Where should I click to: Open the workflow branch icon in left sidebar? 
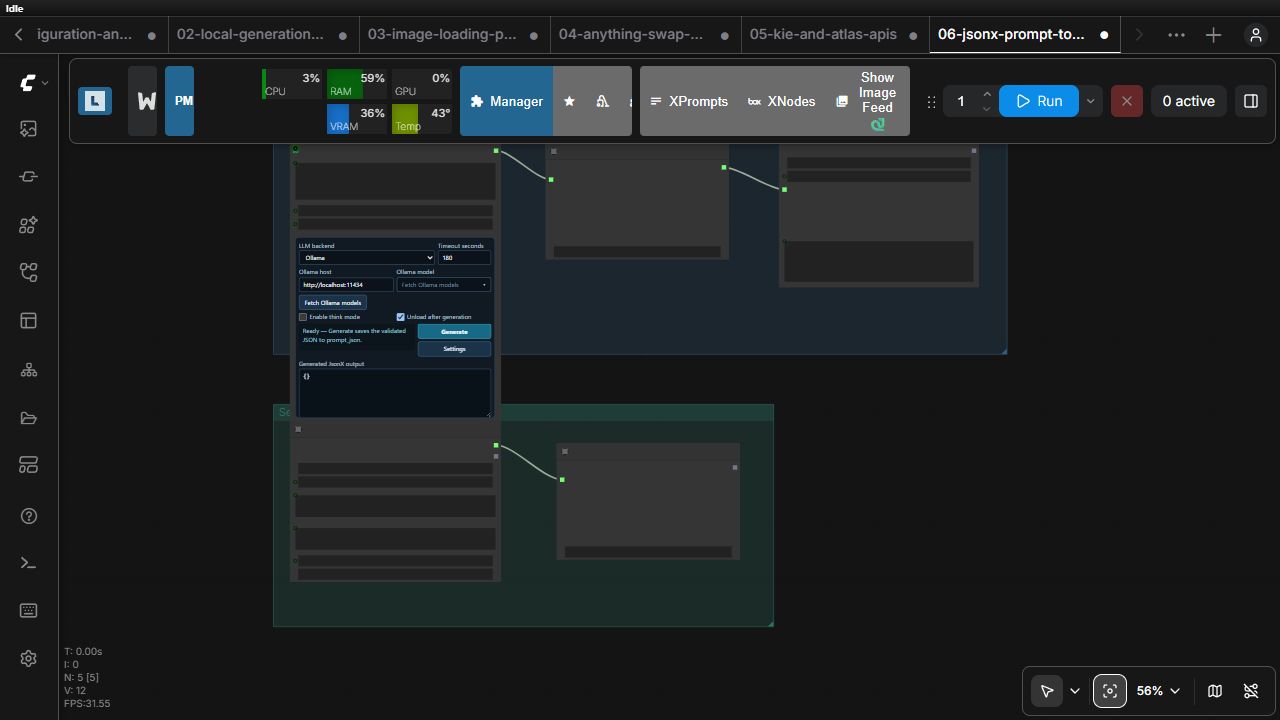[28, 273]
